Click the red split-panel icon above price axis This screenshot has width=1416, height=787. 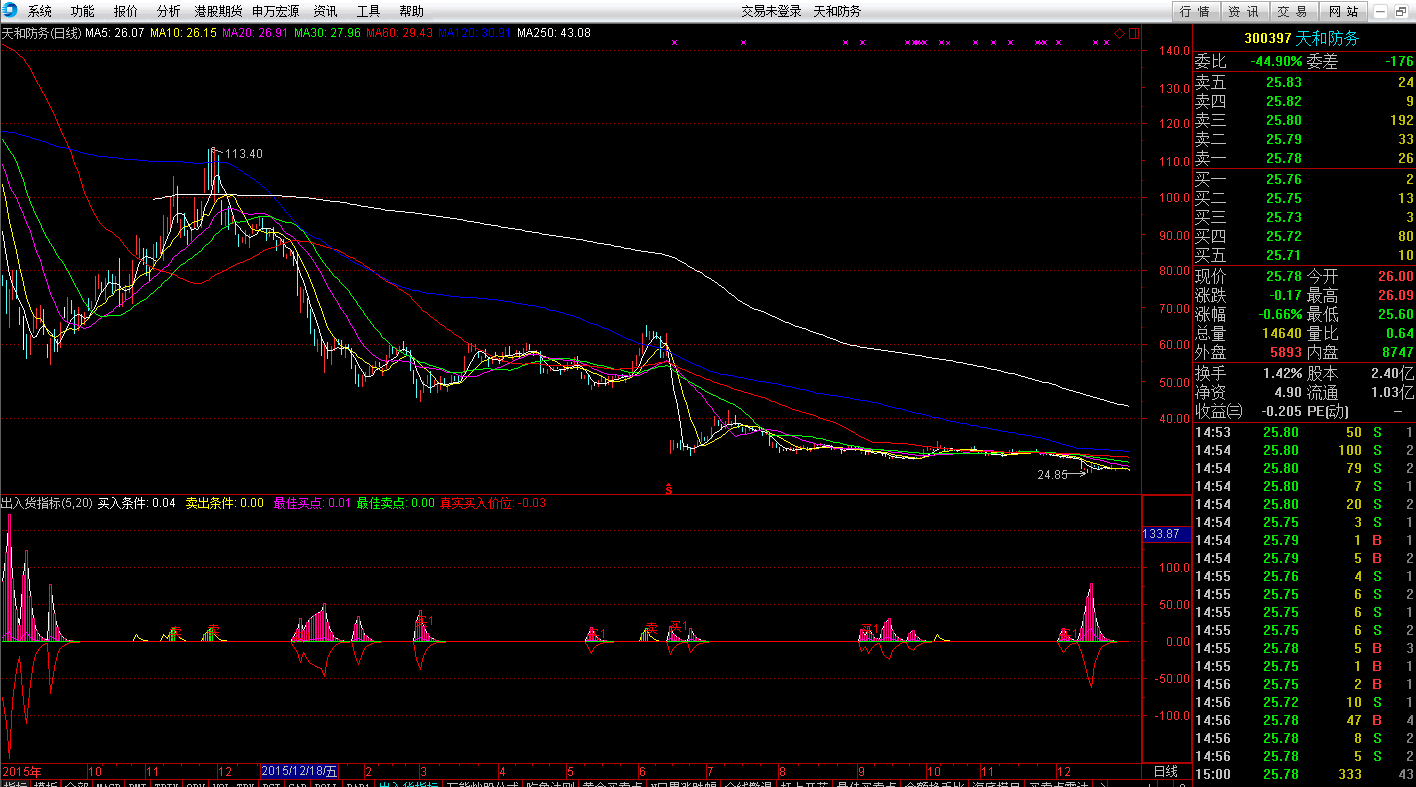tap(1134, 33)
